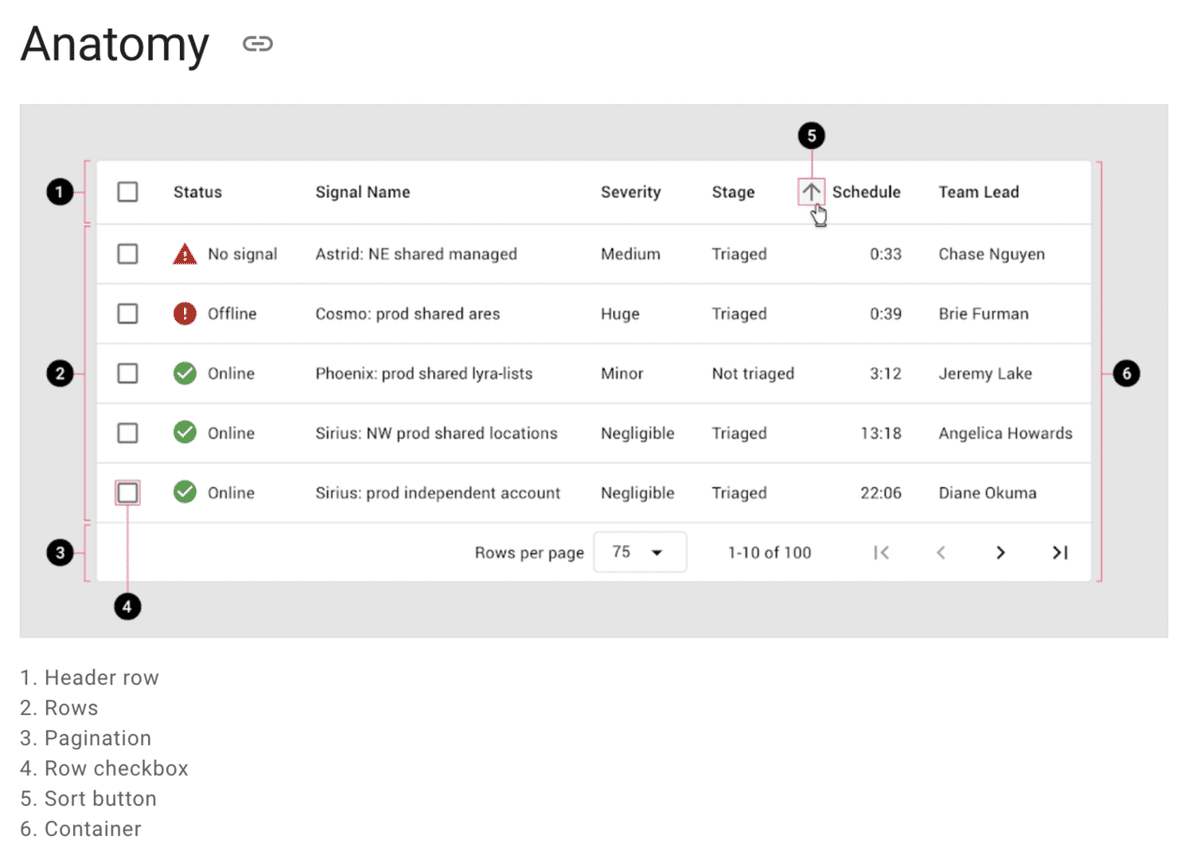Click the Schedule column header
Image resolution: width=1200 pixels, height=863 pixels.
coord(866,192)
